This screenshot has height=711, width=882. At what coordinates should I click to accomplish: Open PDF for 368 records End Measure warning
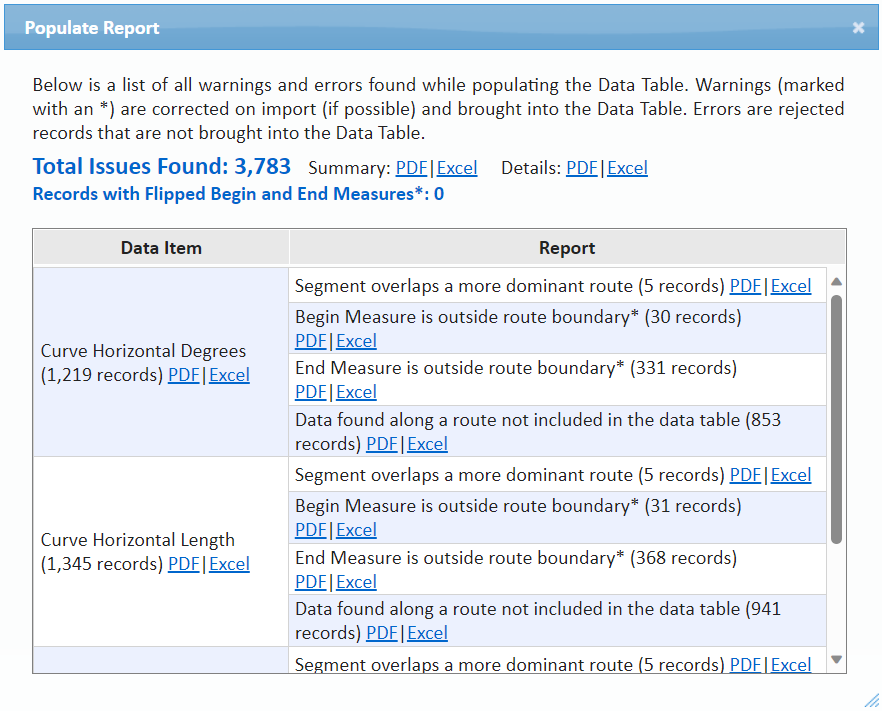pyautogui.click(x=311, y=582)
